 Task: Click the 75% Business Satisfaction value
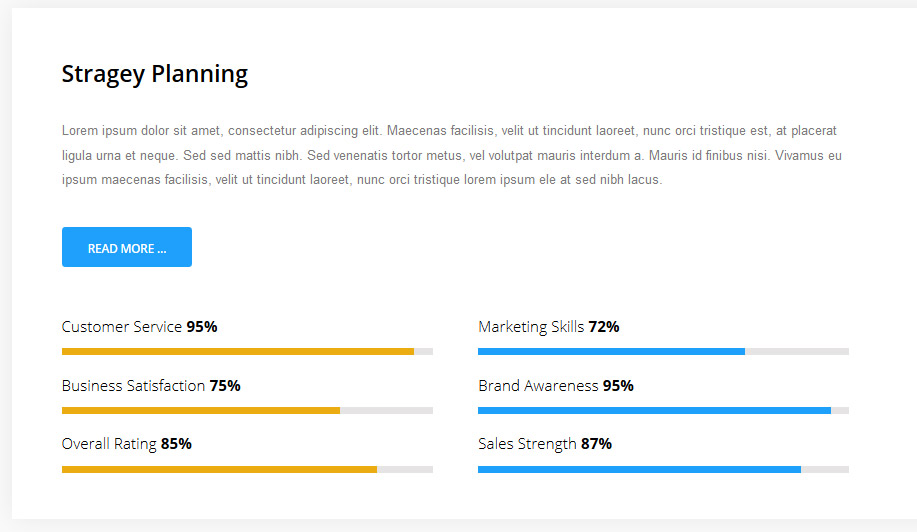click(x=225, y=386)
